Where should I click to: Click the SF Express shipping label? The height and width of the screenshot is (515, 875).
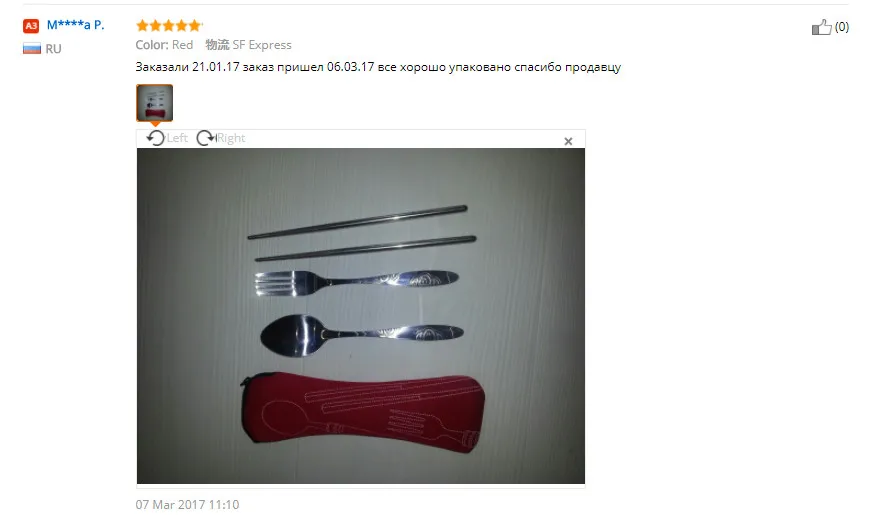pyautogui.click(x=262, y=45)
